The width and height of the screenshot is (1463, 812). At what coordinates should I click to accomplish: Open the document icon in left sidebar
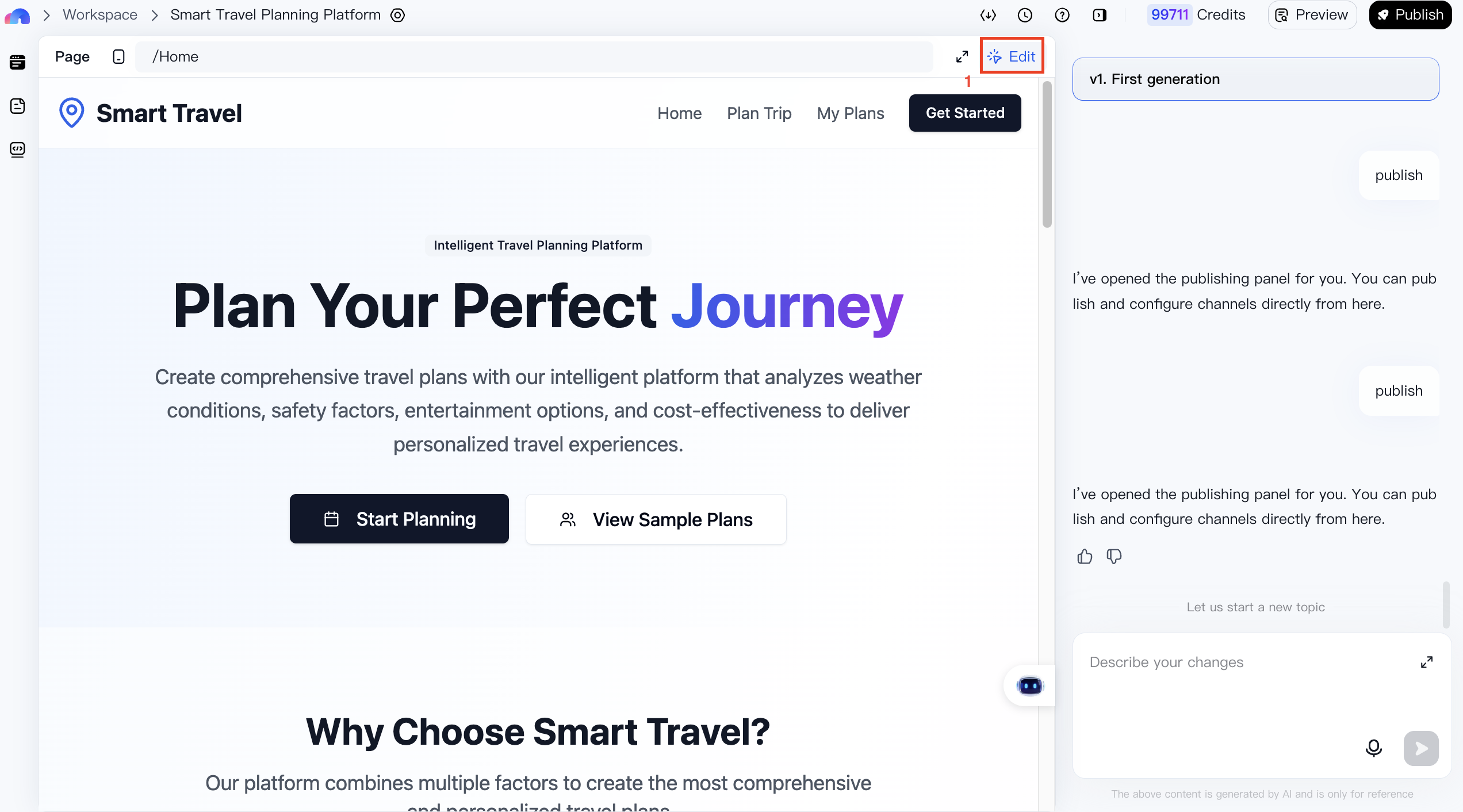17,106
